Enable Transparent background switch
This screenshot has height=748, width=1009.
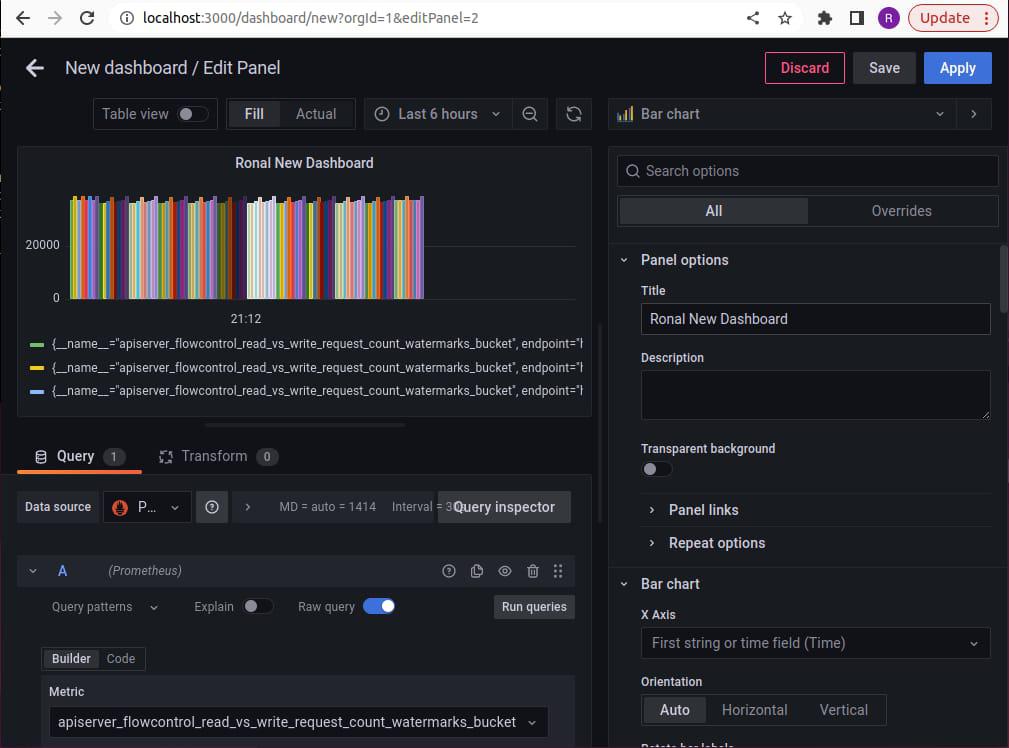coord(657,469)
